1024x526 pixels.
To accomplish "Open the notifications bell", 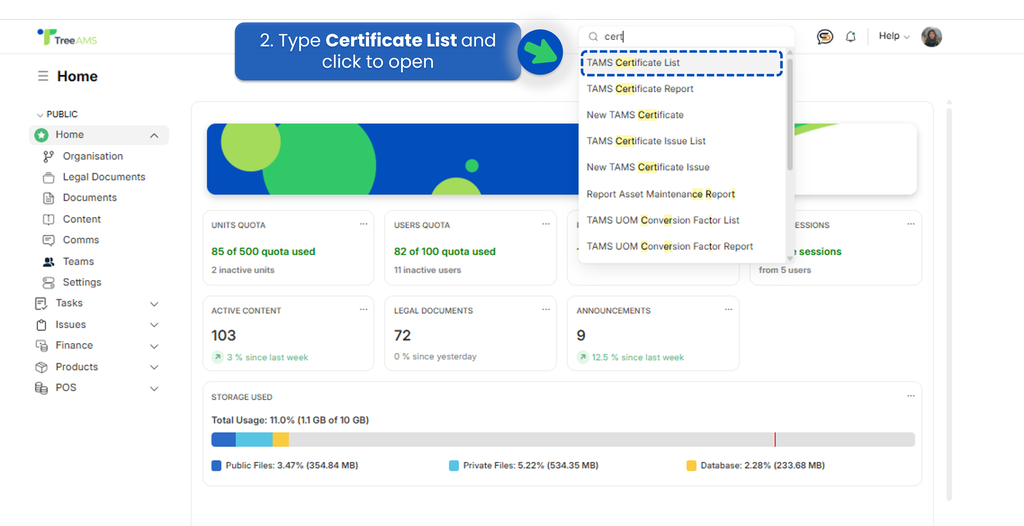I will click(x=851, y=37).
